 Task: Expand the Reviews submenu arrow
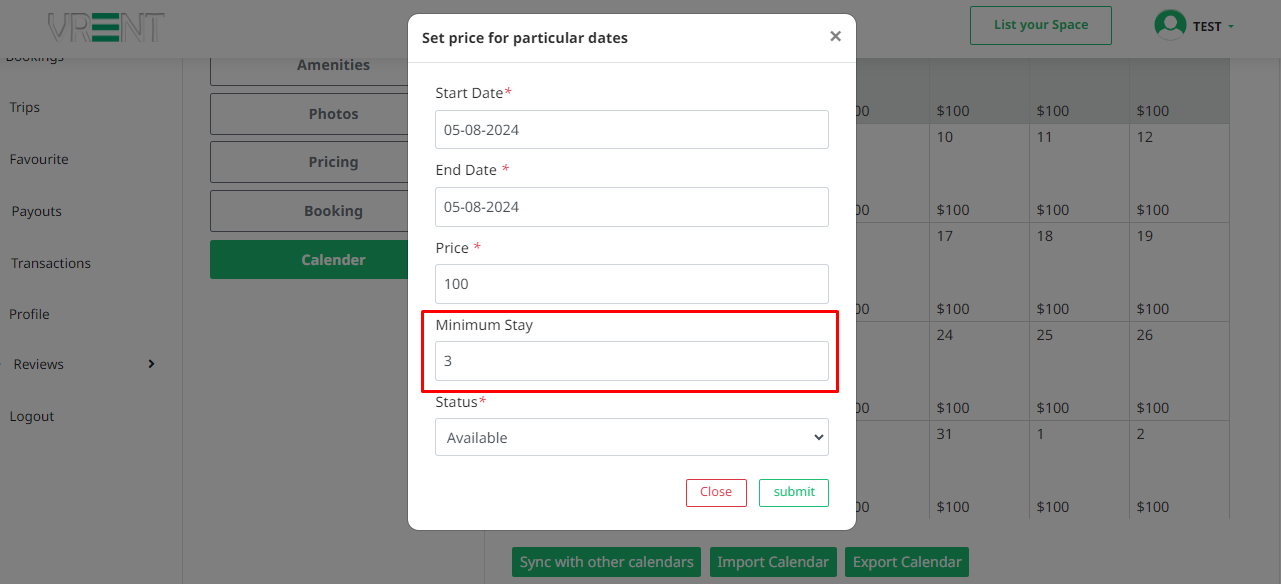[151, 364]
